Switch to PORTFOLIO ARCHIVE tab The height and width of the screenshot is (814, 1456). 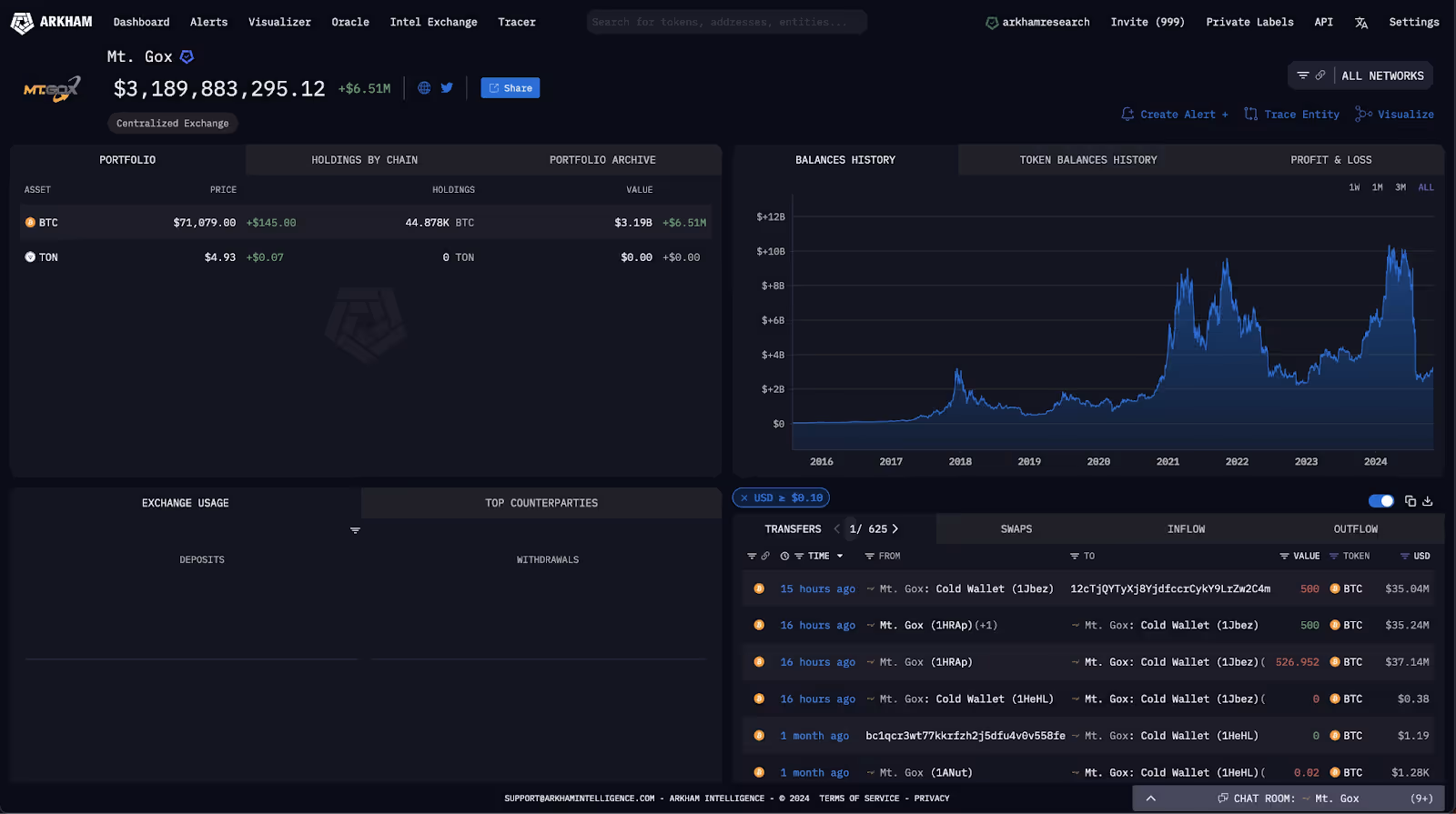(602, 160)
